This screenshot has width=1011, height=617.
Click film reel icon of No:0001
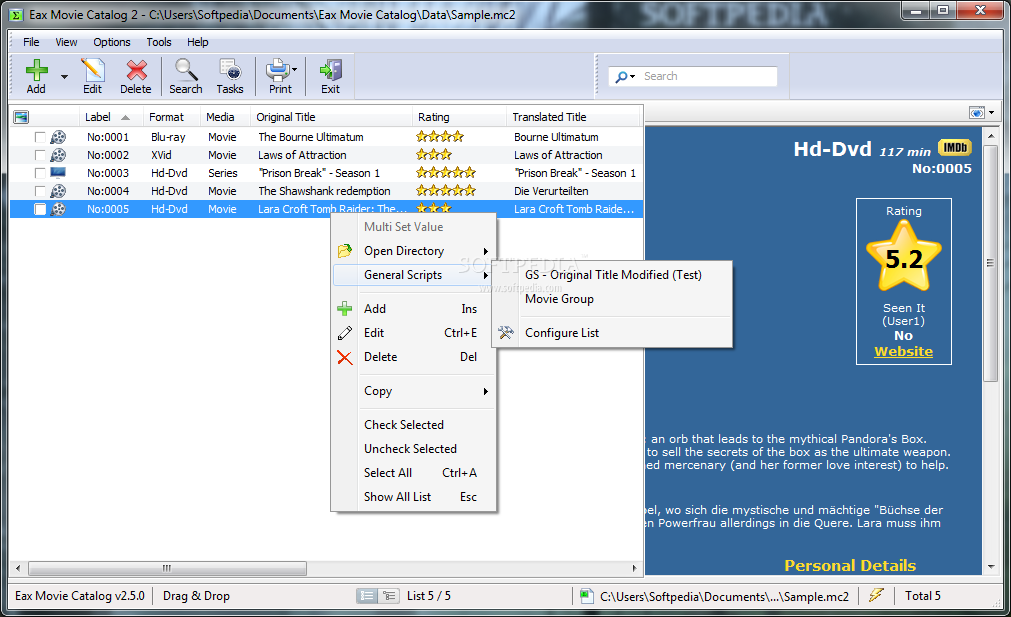coord(58,137)
